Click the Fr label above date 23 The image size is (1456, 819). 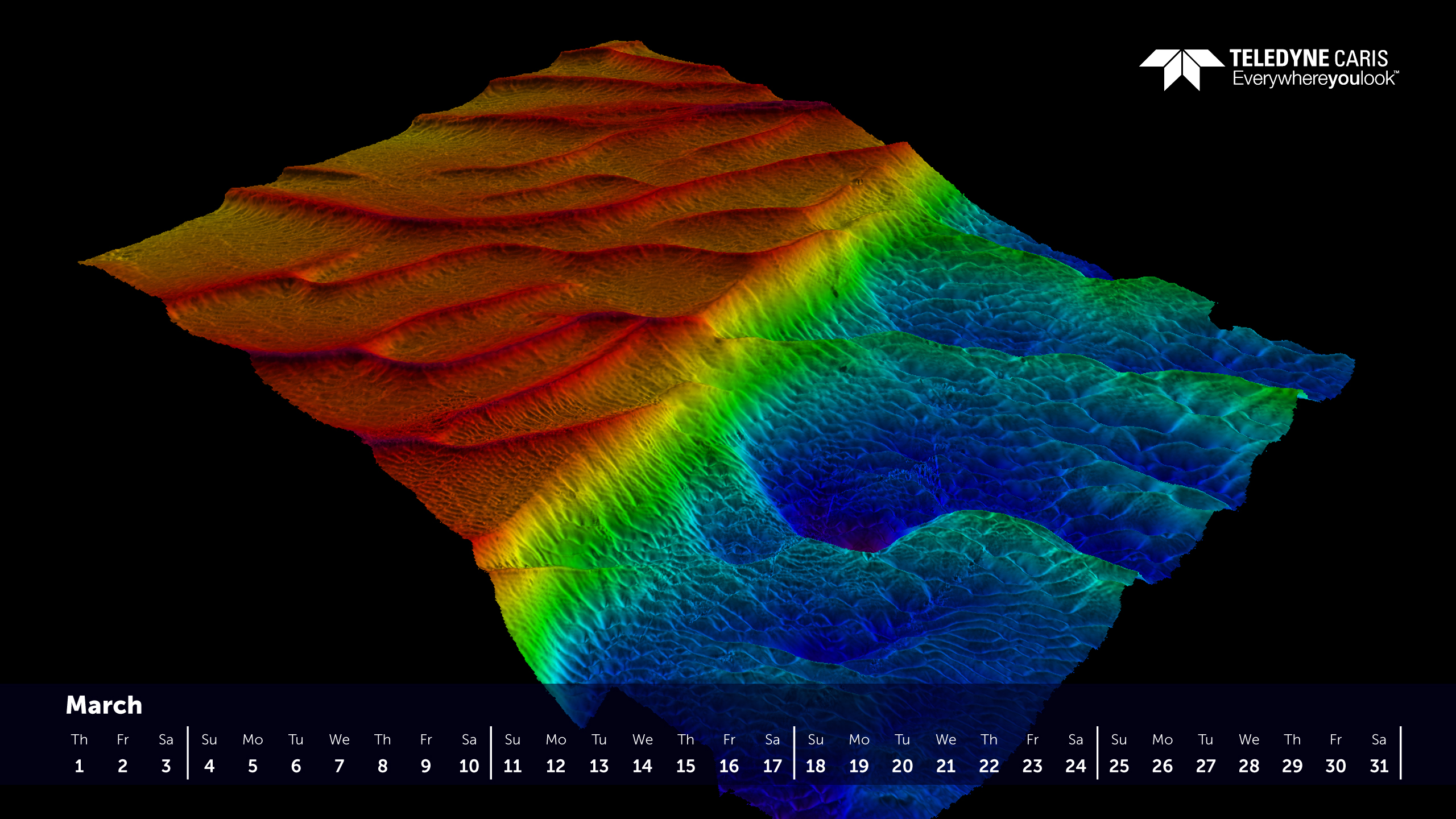point(1032,739)
